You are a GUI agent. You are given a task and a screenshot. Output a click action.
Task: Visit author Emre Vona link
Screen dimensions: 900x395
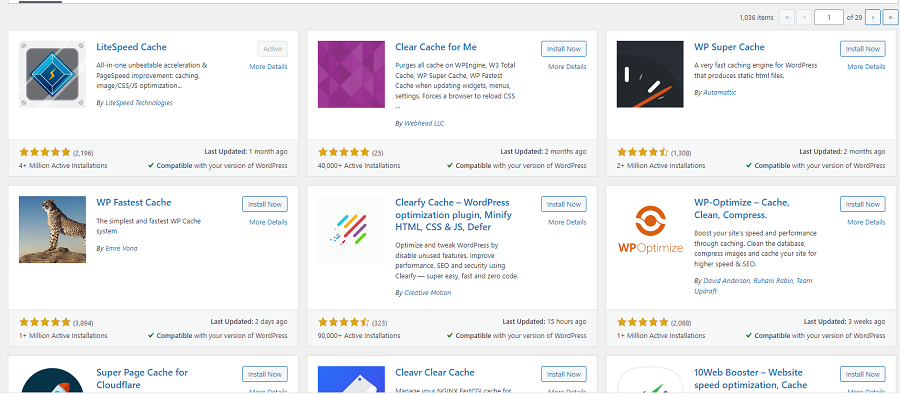[x=121, y=249]
